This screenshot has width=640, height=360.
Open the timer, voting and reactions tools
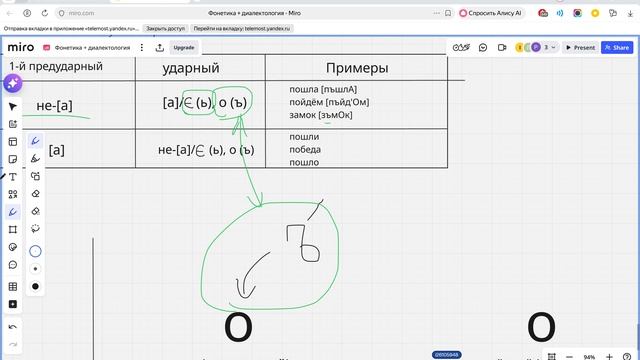(461, 48)
